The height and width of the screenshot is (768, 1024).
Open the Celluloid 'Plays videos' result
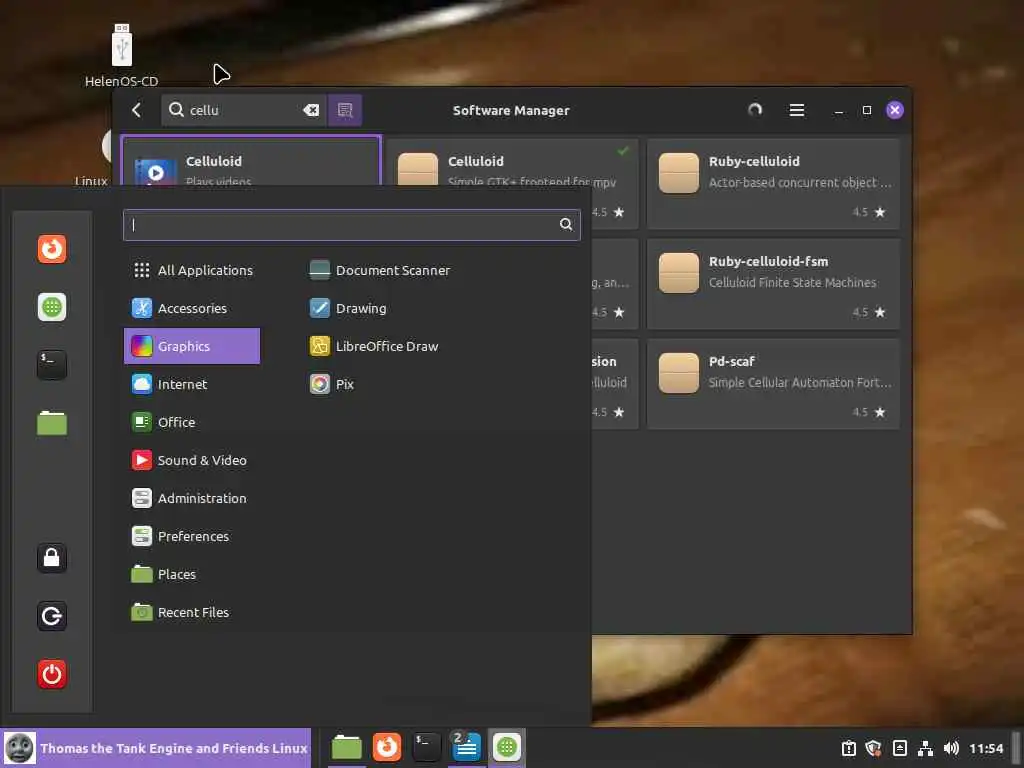tap(251, 161)
